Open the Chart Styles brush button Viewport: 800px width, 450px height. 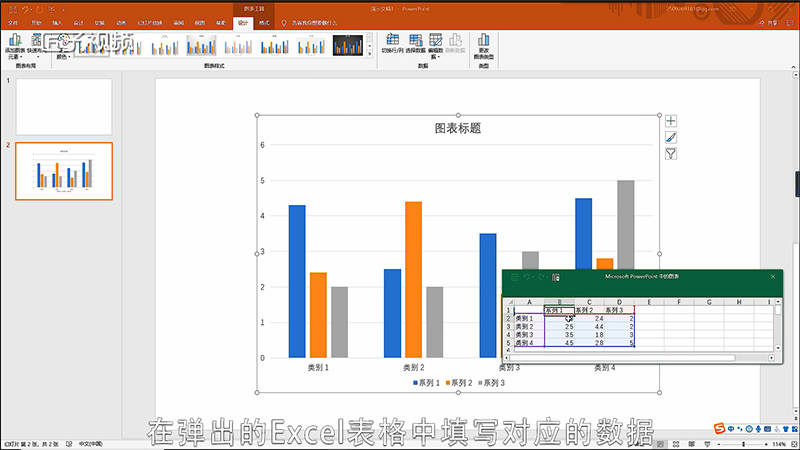[671, 137]
